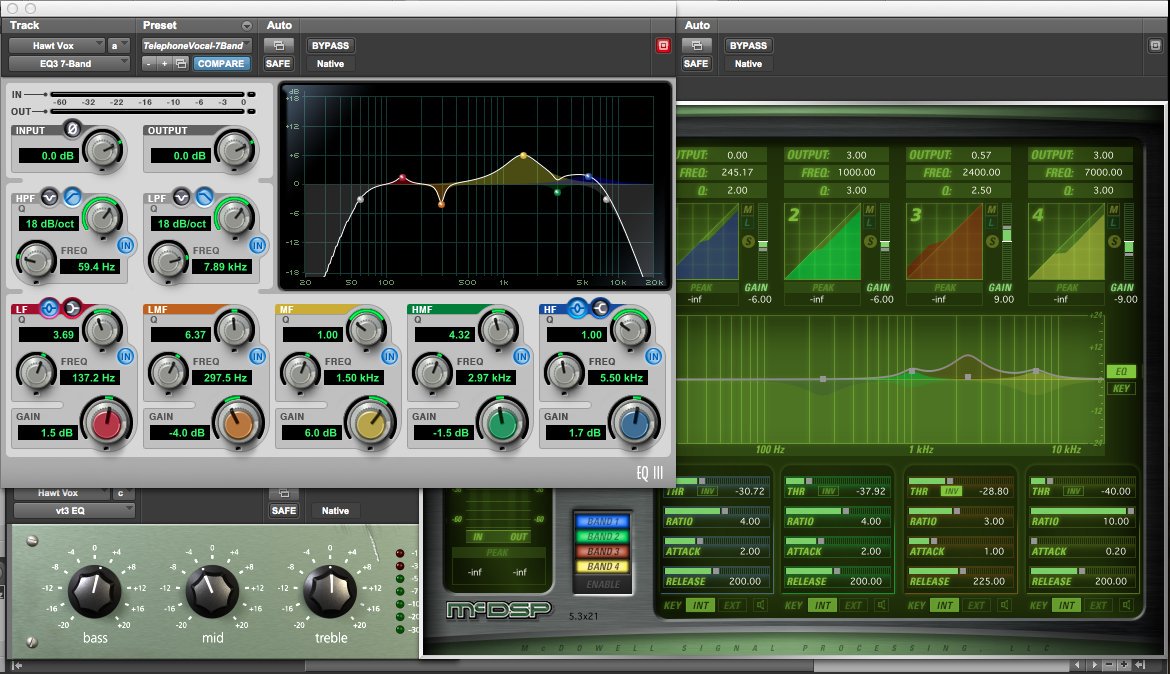Click the LF red gain knob

coord(107,422)
